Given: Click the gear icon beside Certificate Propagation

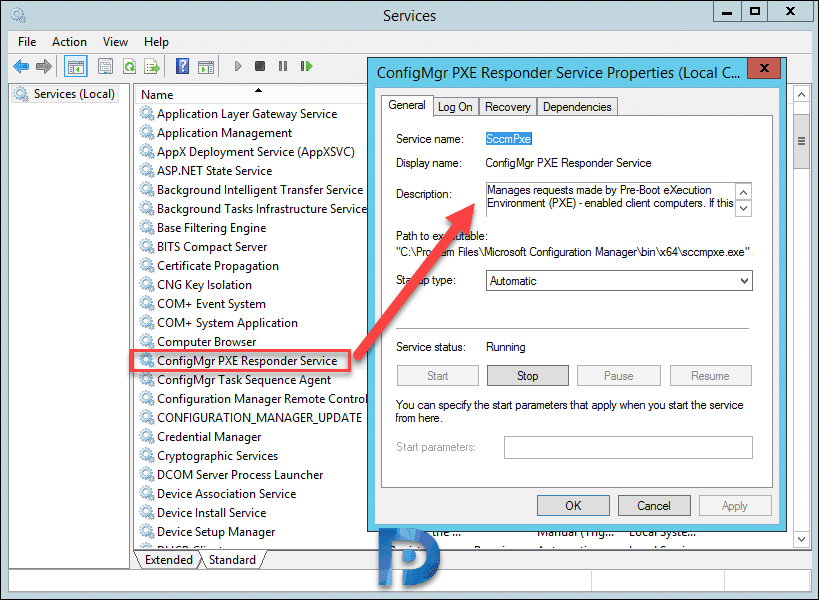Looking at the screenshot, I should (147, 266).
